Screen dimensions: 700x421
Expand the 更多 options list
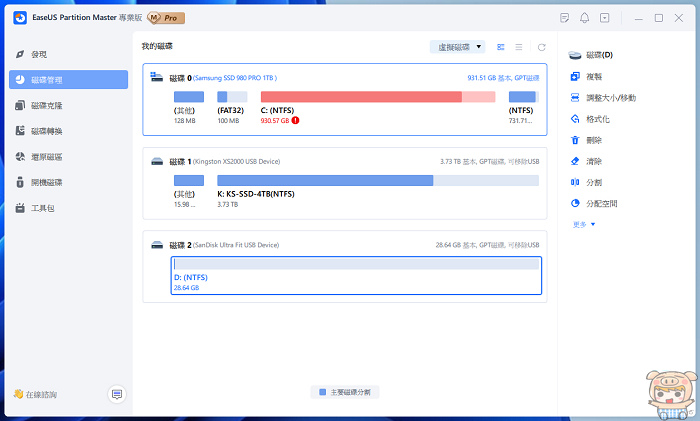click(583, 224)
